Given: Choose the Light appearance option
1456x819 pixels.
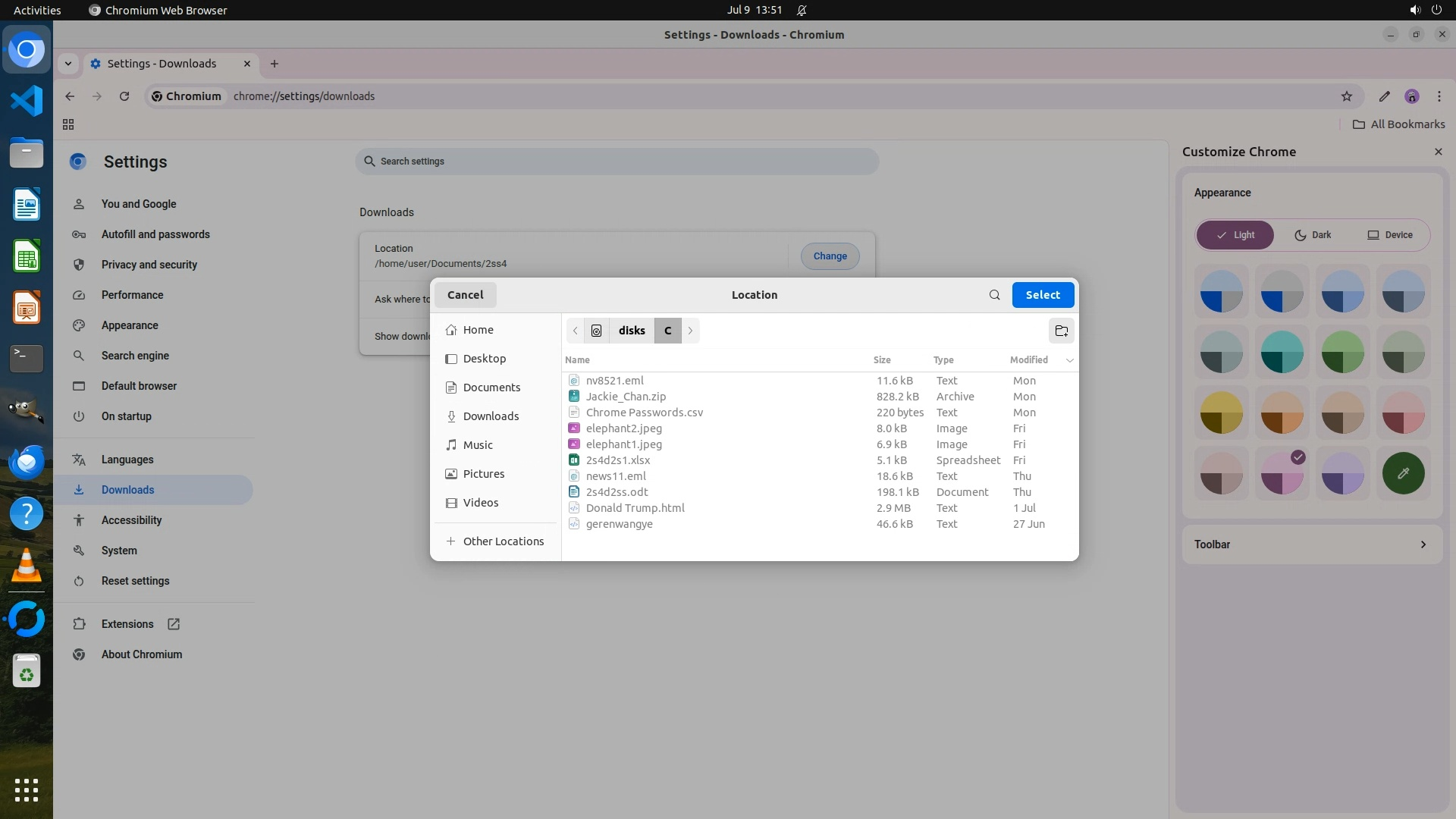Looking at the screenshot, I should click(x=1235, y=235).
